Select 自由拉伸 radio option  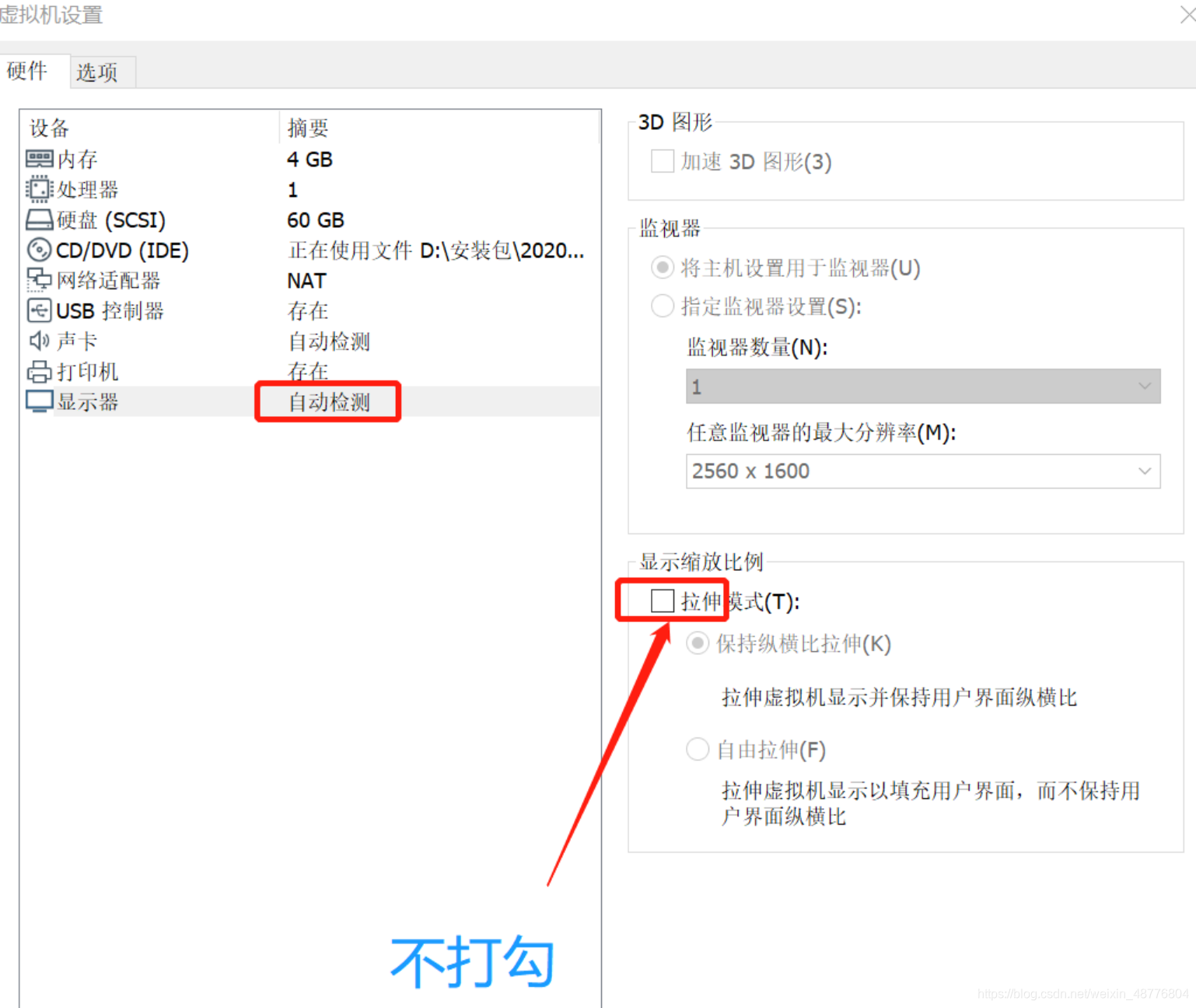[x=698, y=749]
